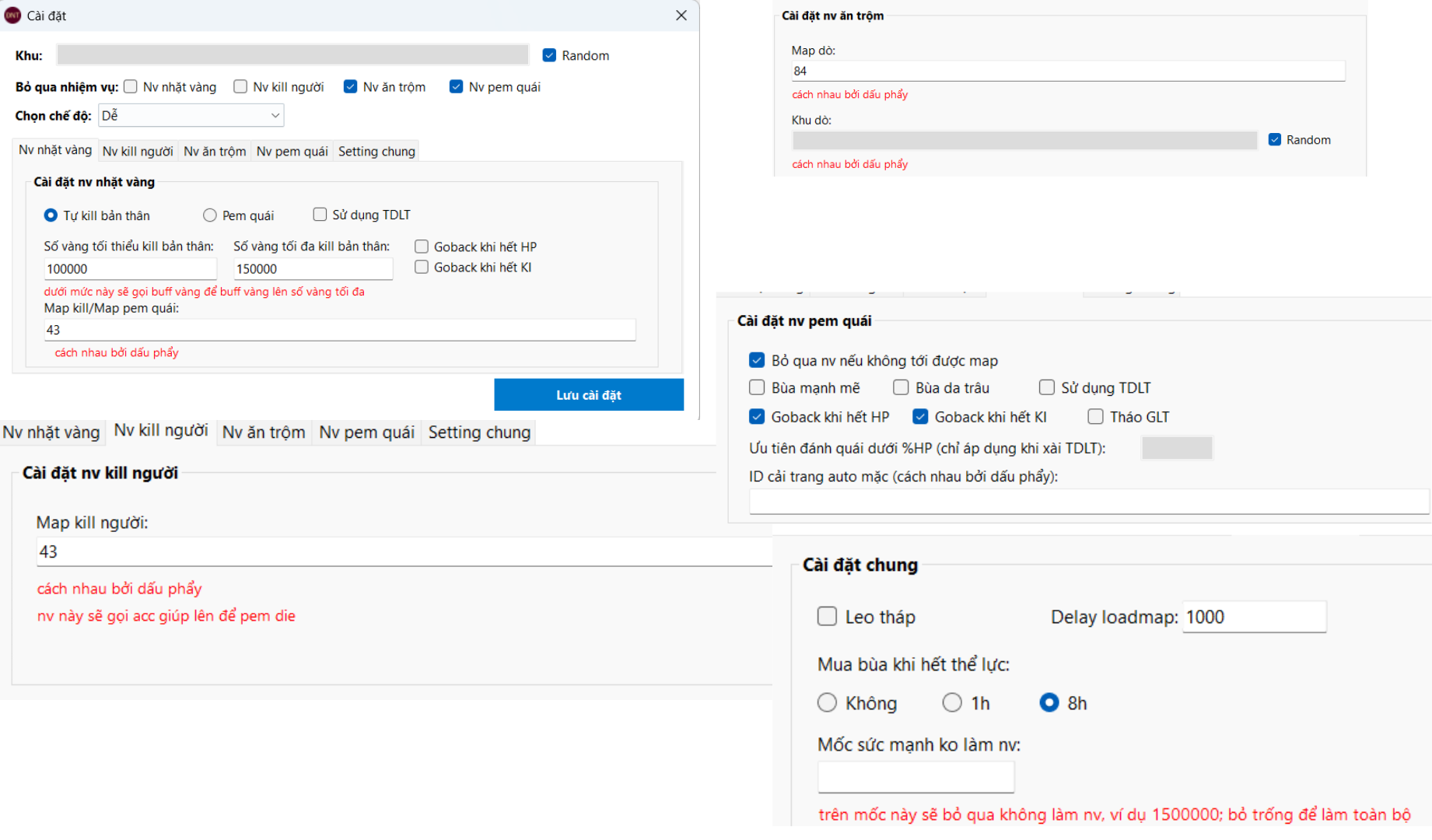The height and width of the screenshot is (840, 1432).
Task: Toggle the Random checkbox next to Khu
Action: 549,55
